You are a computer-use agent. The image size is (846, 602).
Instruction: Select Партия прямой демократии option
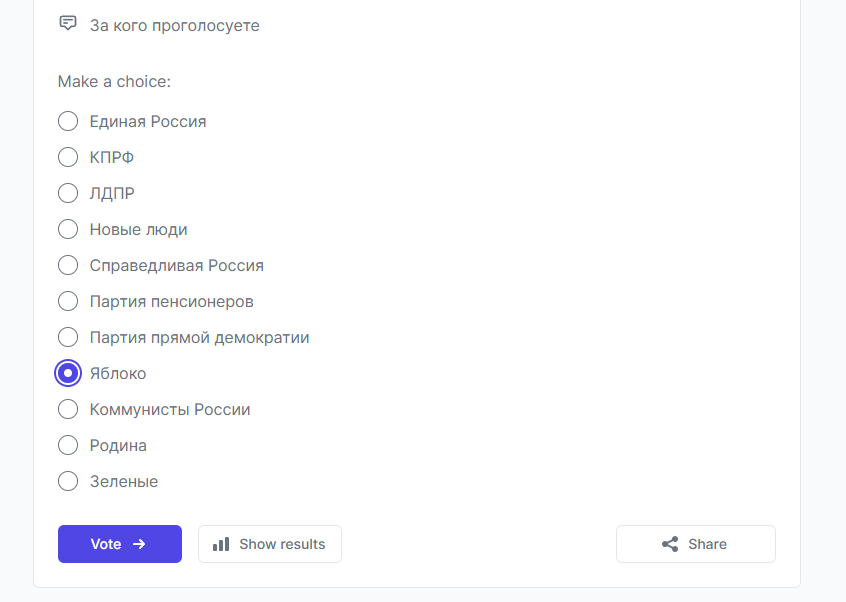click(x=68, y=337)
